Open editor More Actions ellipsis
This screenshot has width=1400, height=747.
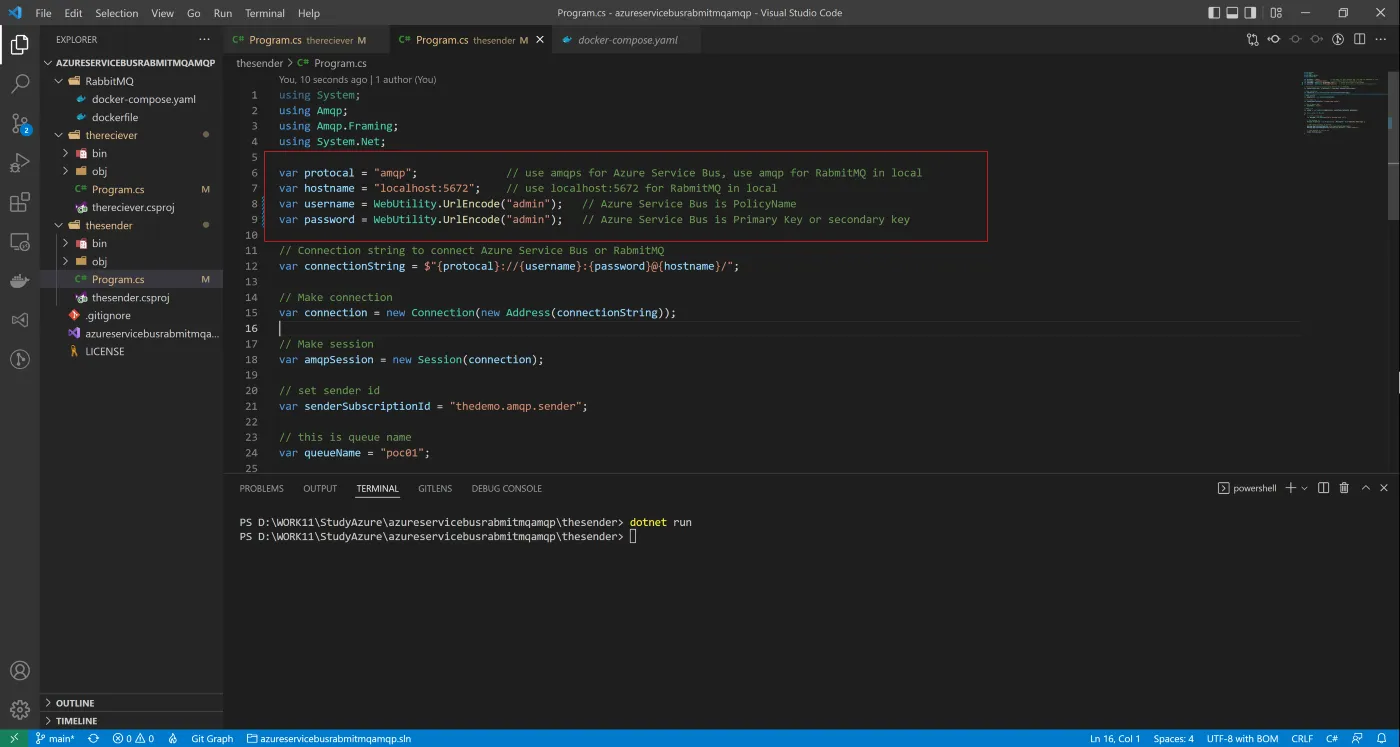coord(1382,40)
